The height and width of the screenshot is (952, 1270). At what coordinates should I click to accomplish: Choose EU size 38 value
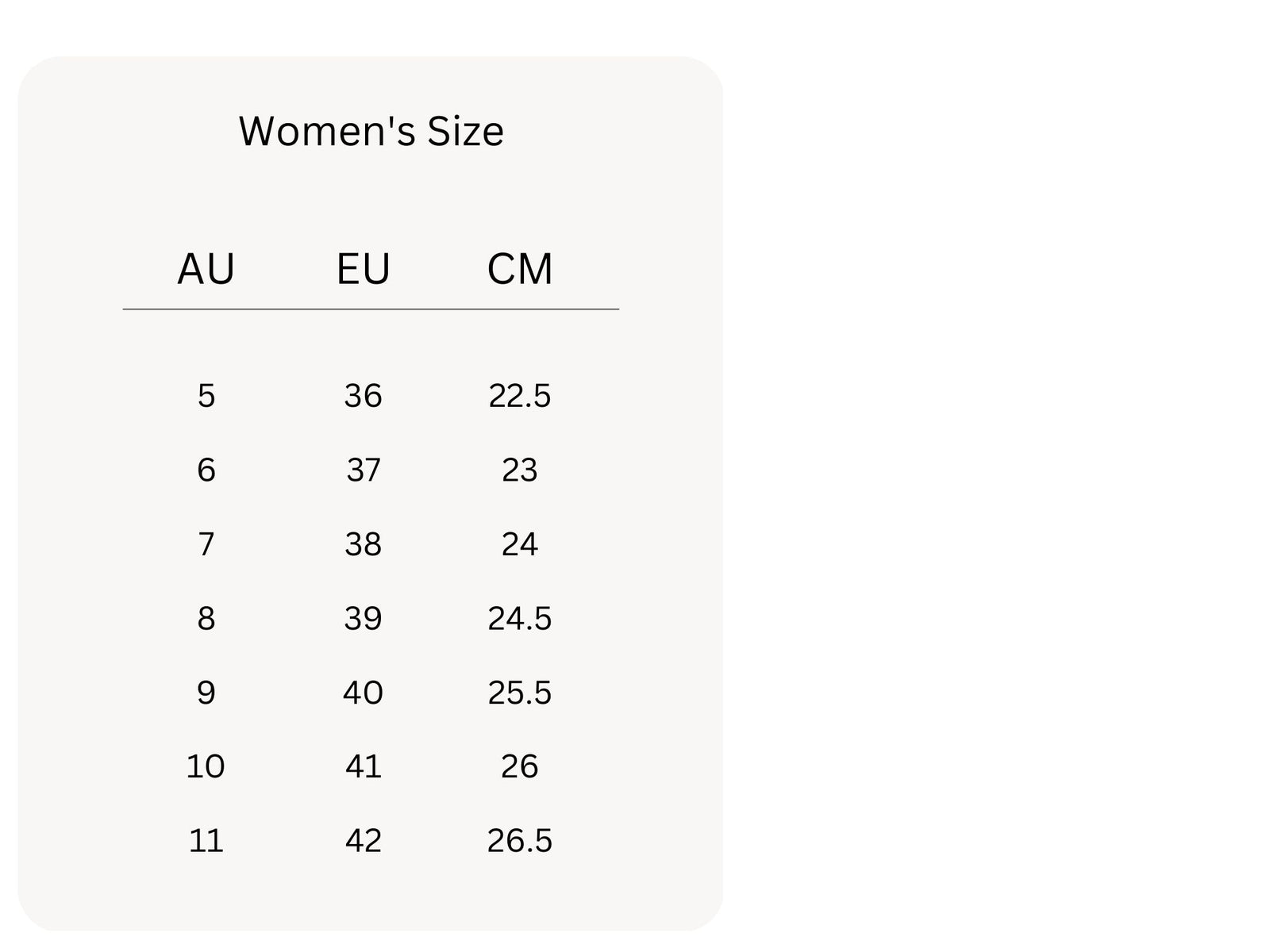(363, 544)
